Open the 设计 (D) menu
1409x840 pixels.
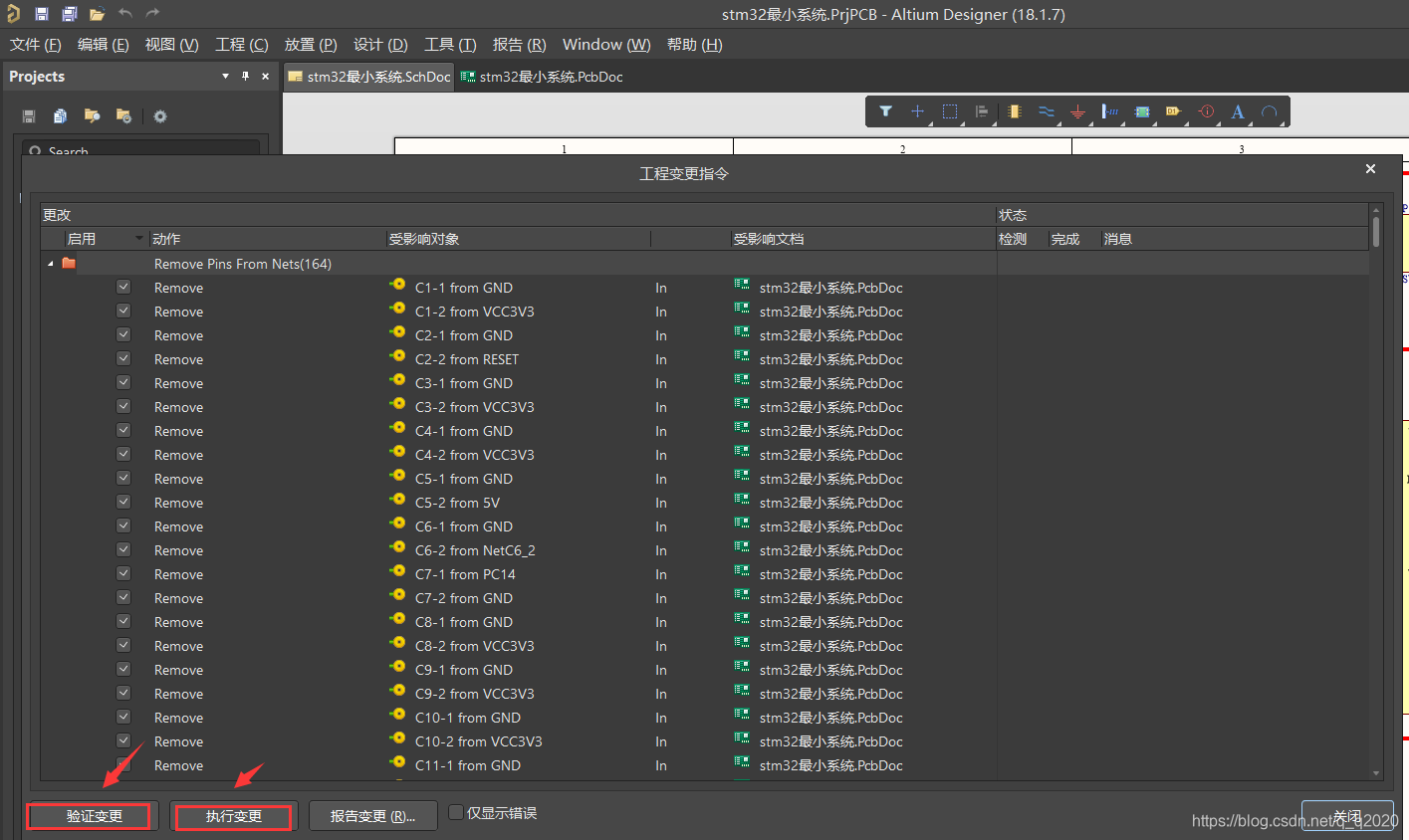pos(380,45)
